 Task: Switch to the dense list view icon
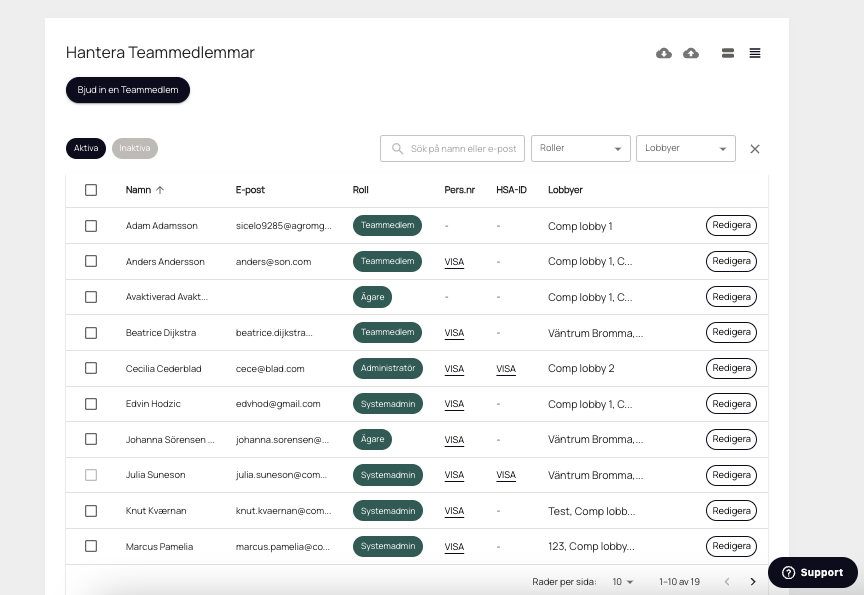[755, 53]
